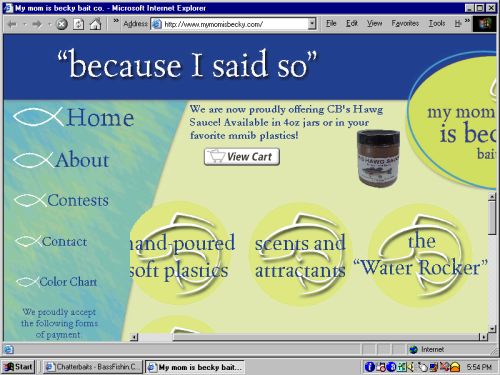Click the Hawg Sauce jar image
500x375 pixels.
[x=378, y=157]
